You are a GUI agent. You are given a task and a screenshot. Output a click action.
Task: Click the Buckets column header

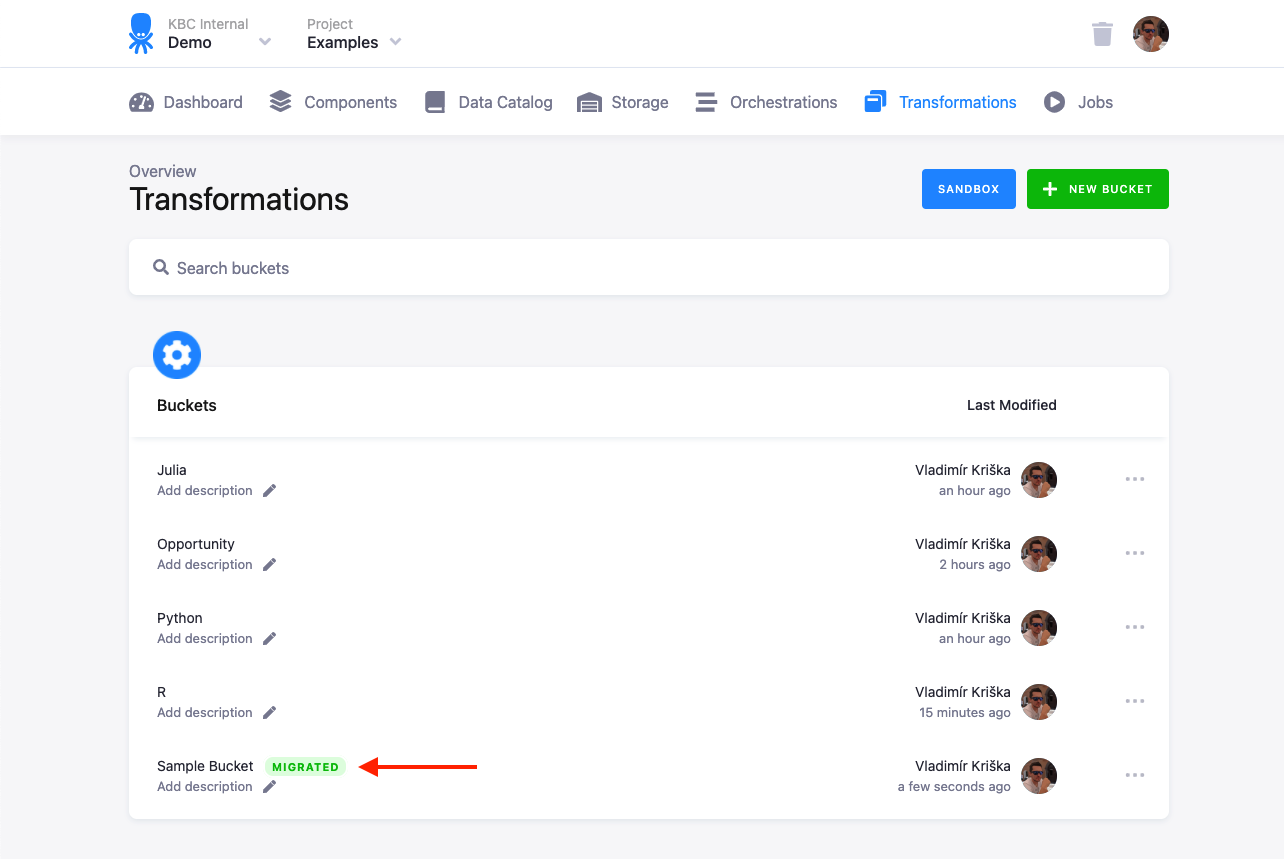pos(187,405)
